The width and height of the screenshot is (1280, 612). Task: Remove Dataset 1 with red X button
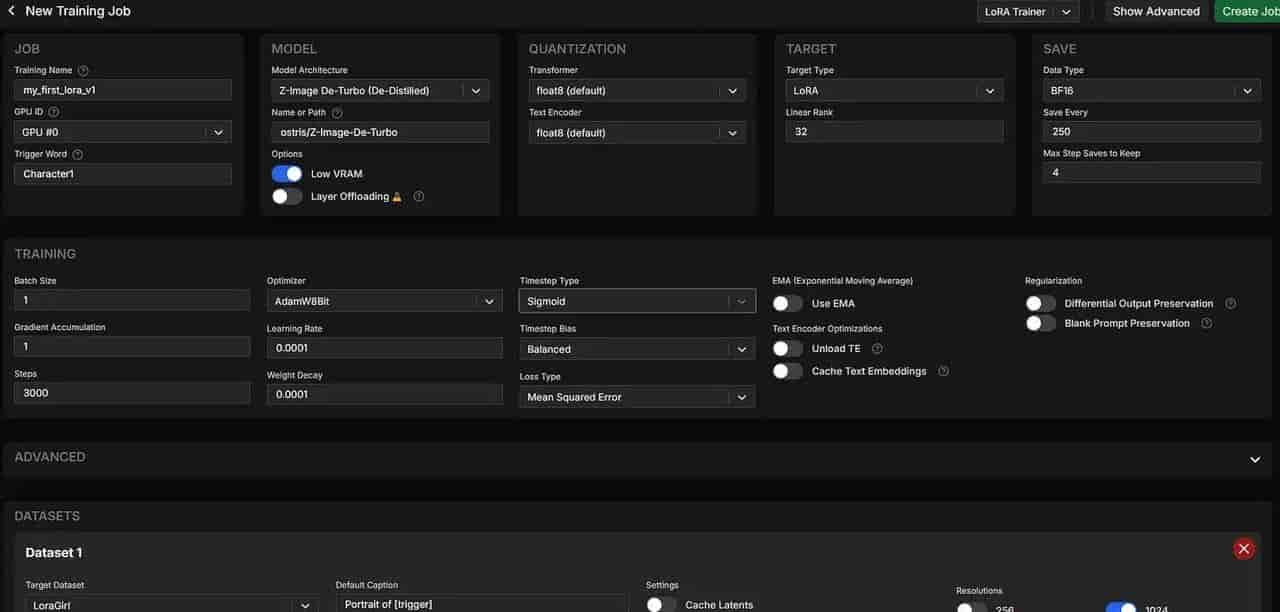click(x=1243, y=548)
